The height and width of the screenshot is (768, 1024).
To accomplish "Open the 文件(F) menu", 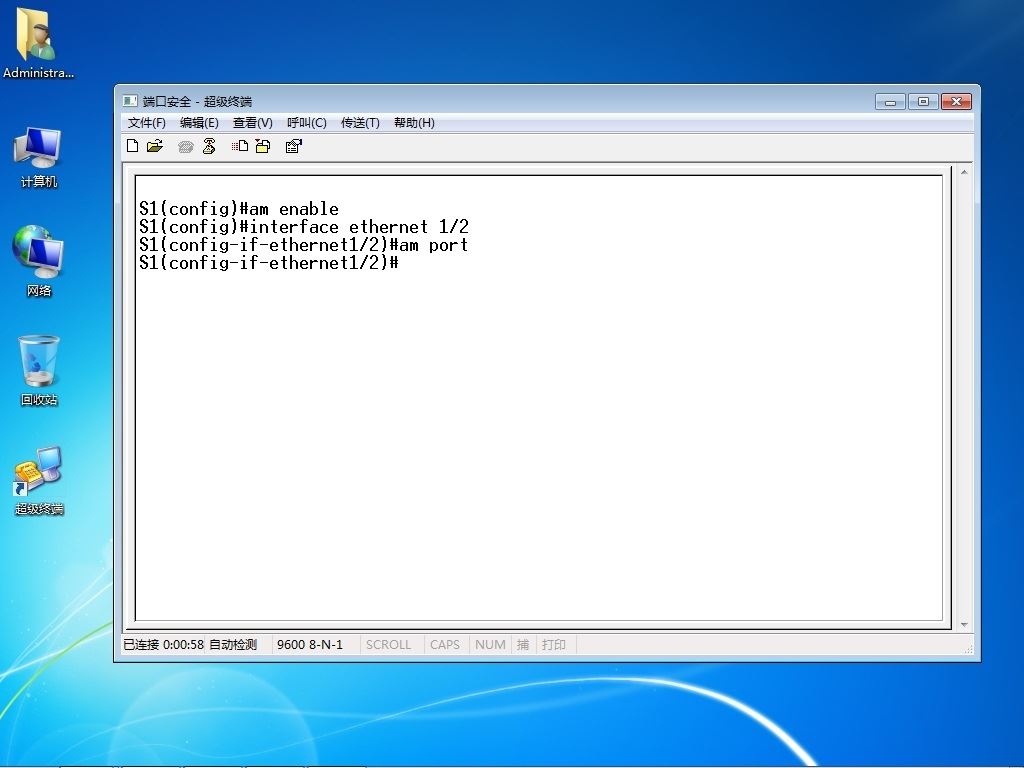I will pyautogui.click(x=147, y=123).
